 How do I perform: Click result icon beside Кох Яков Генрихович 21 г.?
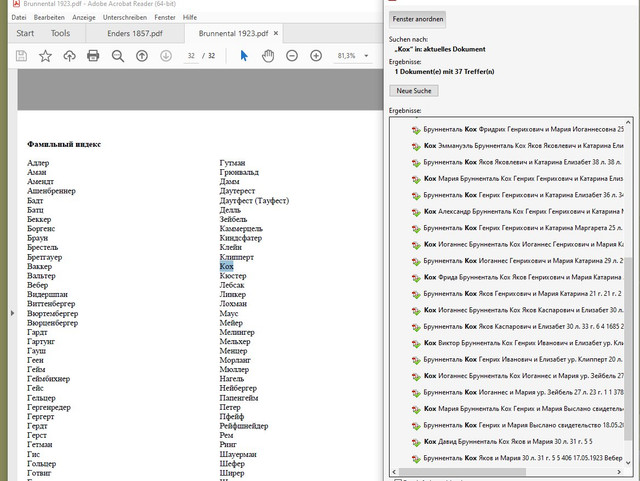pyautogui.click(x=416, y=294)
